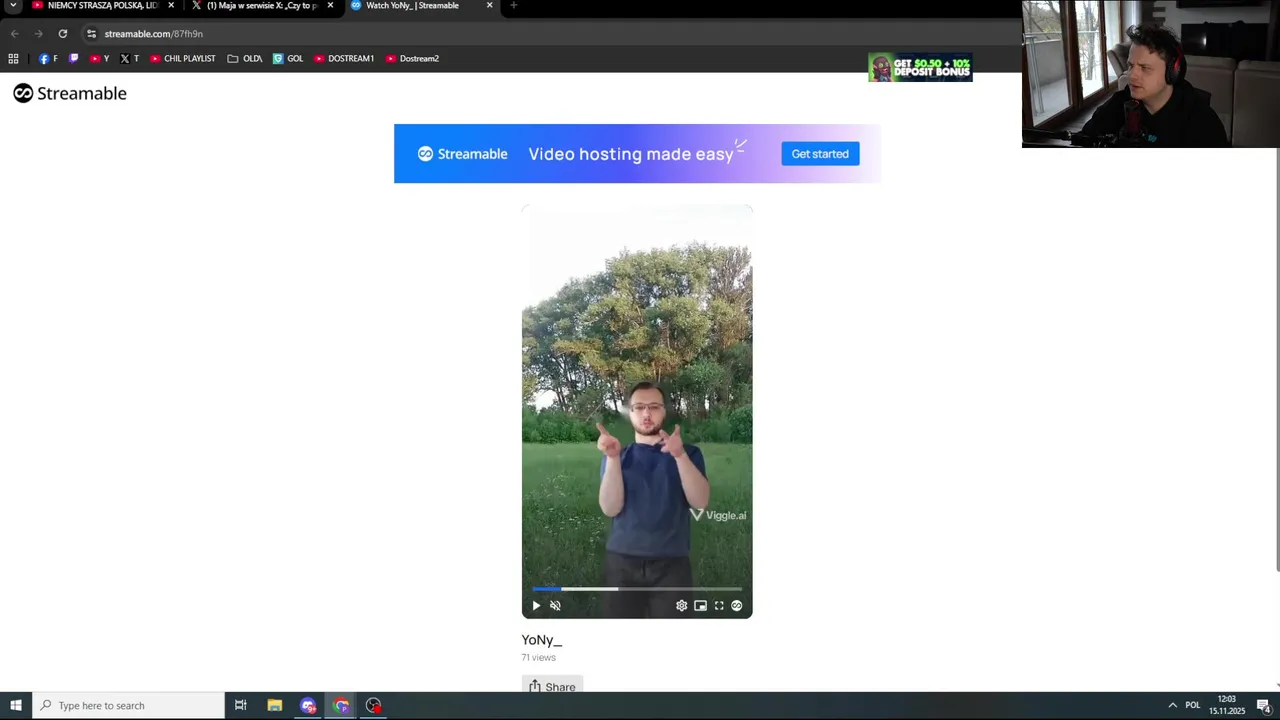Open File Explorer from the taskbar

(x=274, y=705)
